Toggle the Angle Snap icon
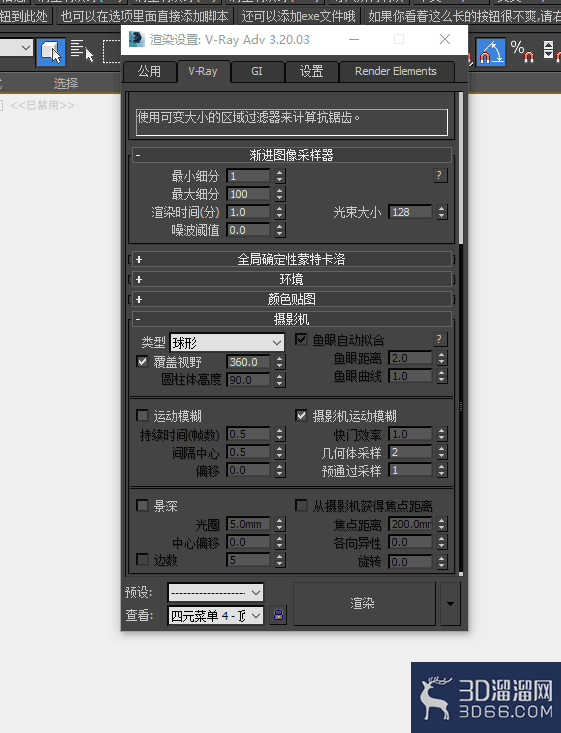This screenshot has height=733, width=561. click(x=491, y=52)
